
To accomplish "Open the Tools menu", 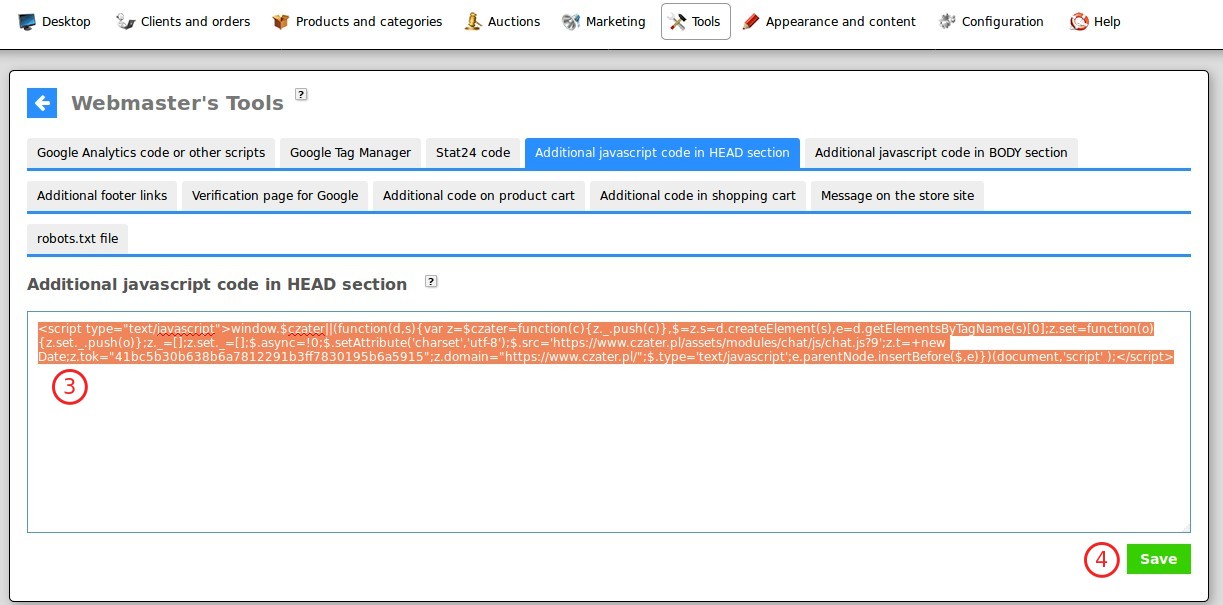I will click(x=696, y=21).
